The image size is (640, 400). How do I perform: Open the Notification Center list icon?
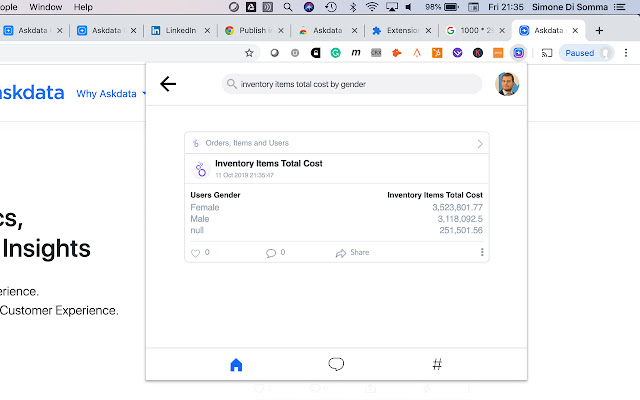(x=620, y=7)
